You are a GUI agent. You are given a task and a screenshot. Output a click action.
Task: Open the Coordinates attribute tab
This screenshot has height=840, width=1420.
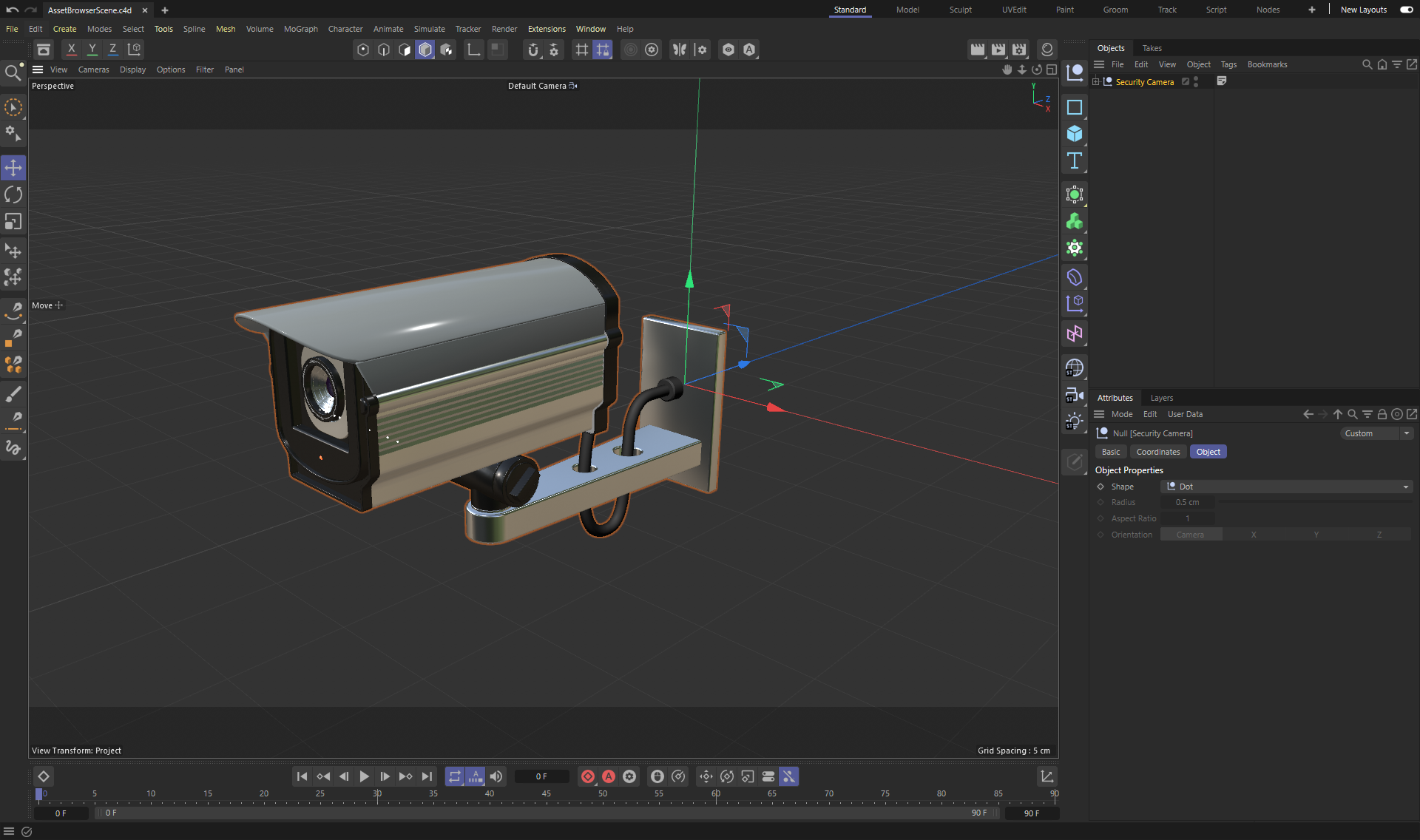coord(1157,452)
